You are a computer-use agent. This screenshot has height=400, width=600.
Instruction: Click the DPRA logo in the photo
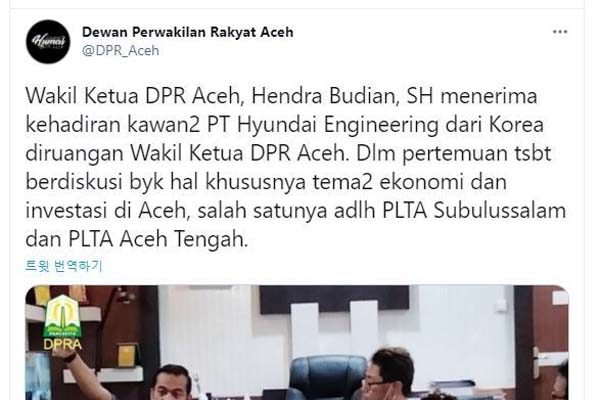pyautogui.click(x=62, y=323)
